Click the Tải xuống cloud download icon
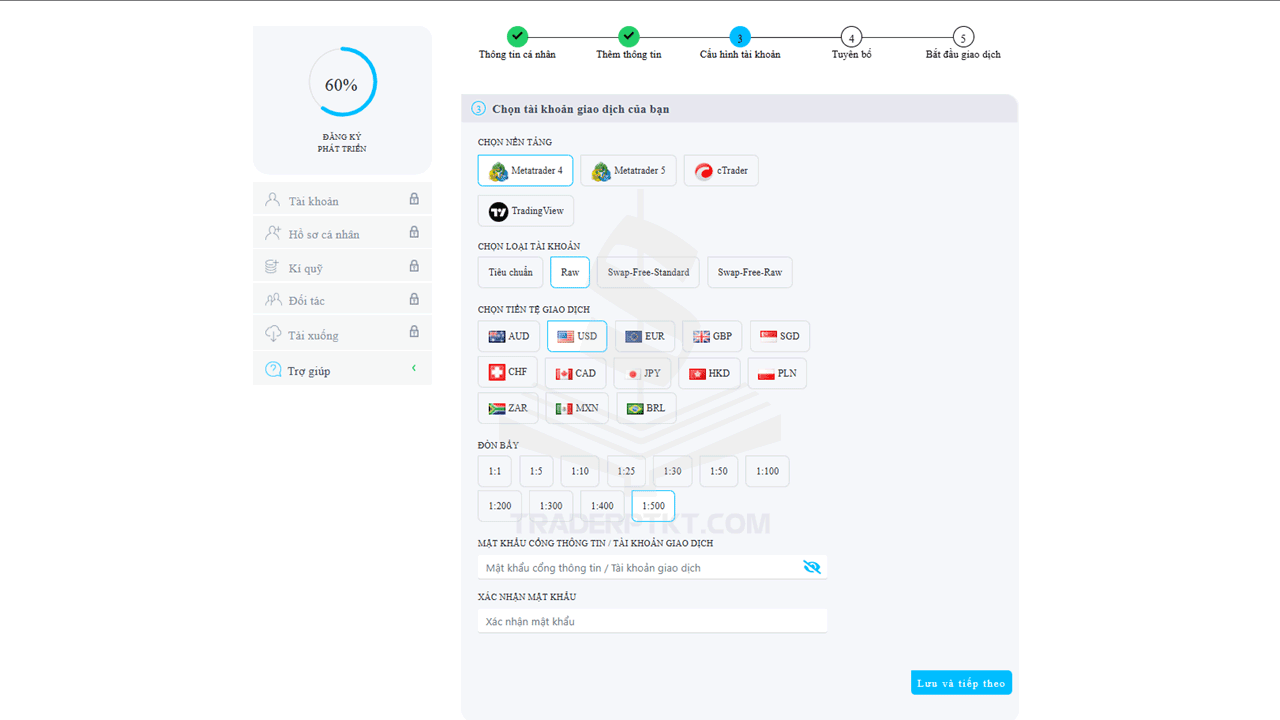Screen dimensions: 1280x720 click(273, 333)
